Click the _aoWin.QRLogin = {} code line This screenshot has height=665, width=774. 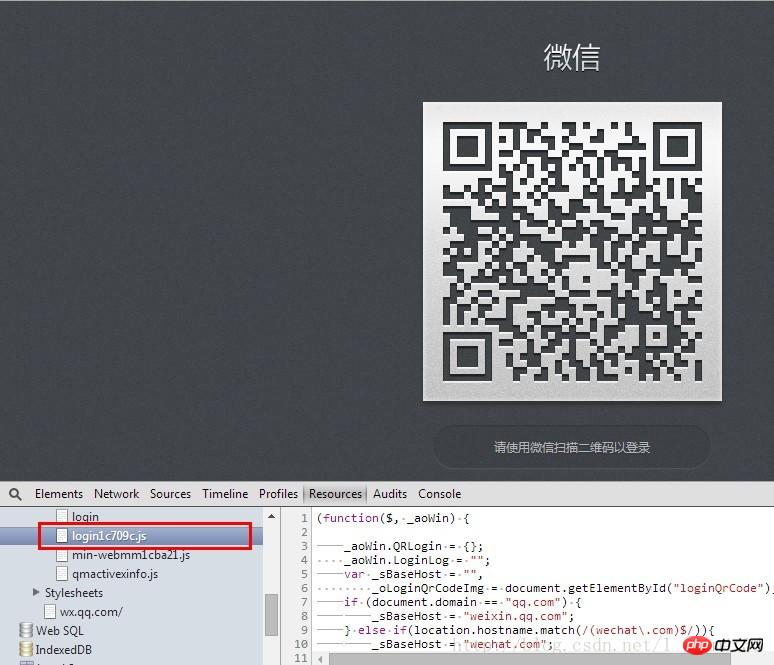click(x=414, y=546)
